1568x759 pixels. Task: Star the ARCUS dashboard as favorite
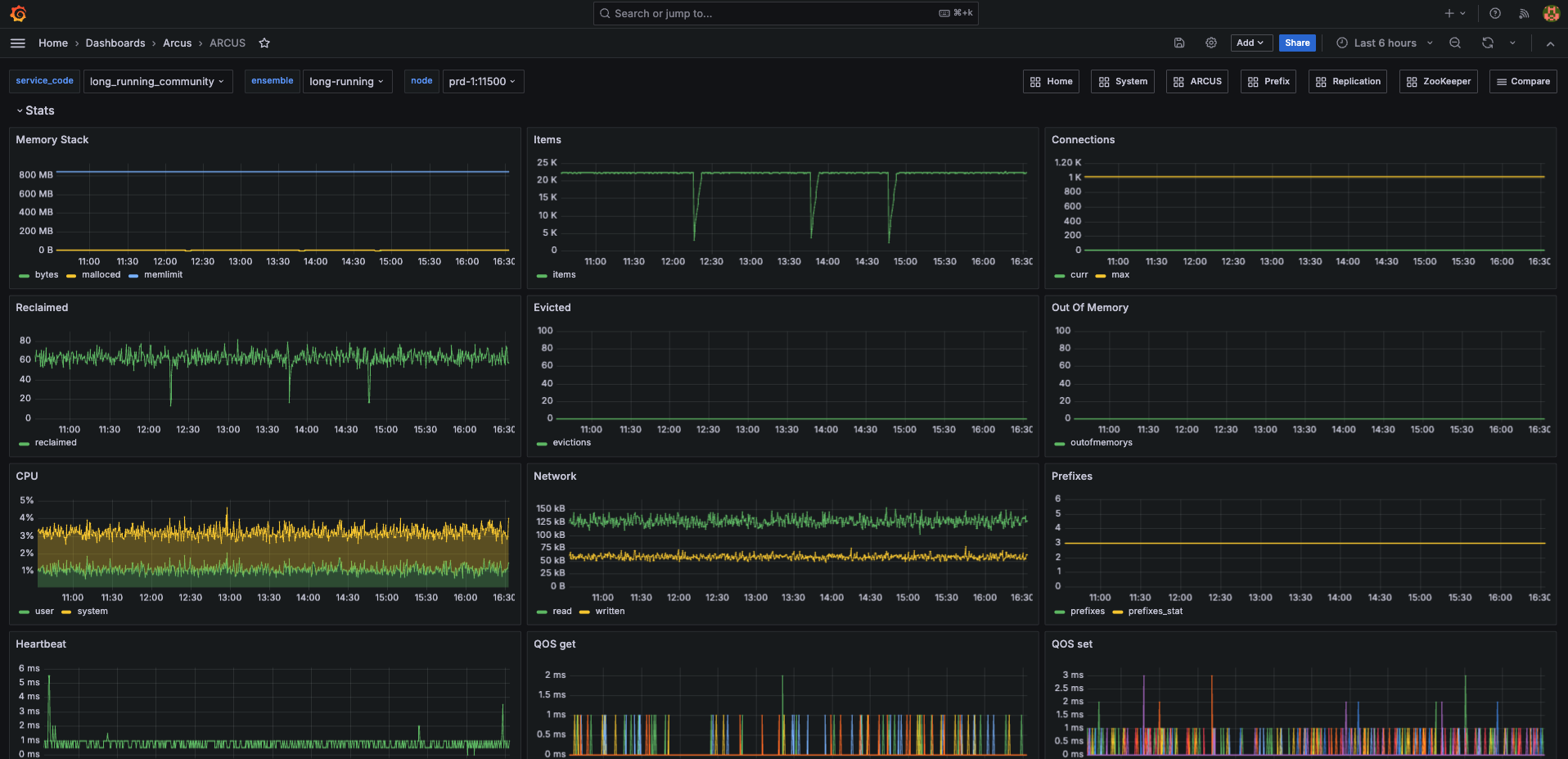pyautogui.click(x=264, y=43)
